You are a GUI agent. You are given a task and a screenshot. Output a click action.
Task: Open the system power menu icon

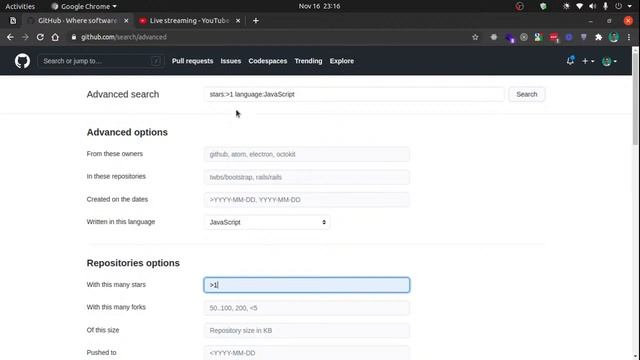pos(619,6)
